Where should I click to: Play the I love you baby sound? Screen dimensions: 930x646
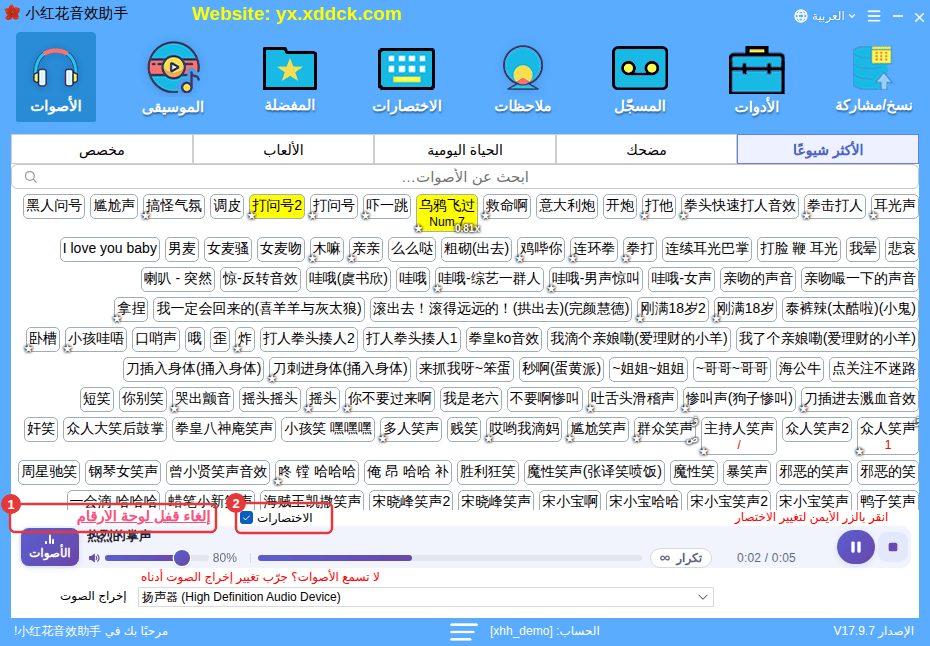(110, 249)
